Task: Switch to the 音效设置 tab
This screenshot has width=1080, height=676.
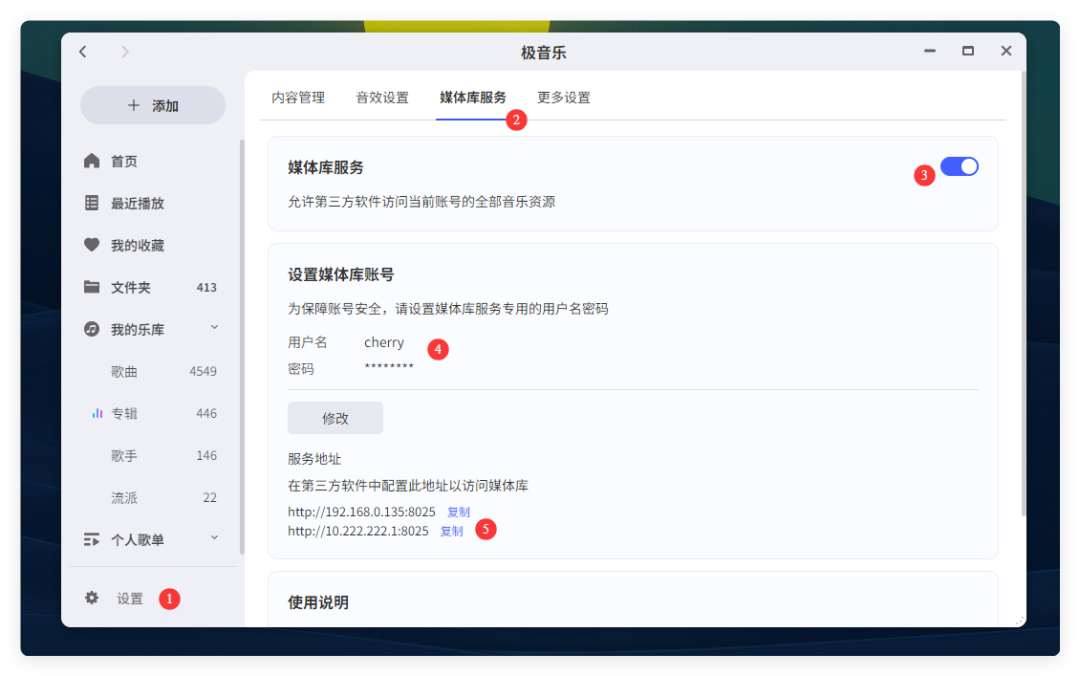Action: point(382,97)
